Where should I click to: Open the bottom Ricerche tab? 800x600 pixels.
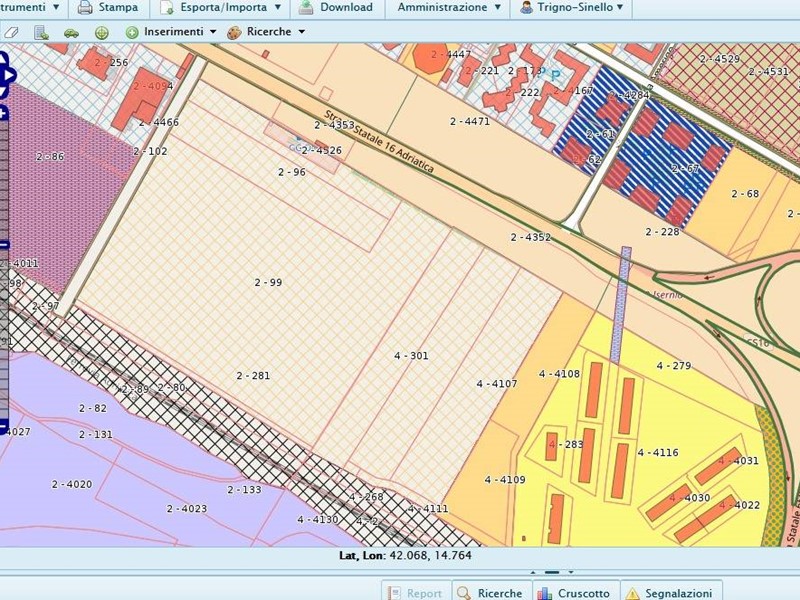tap(490, 592)
